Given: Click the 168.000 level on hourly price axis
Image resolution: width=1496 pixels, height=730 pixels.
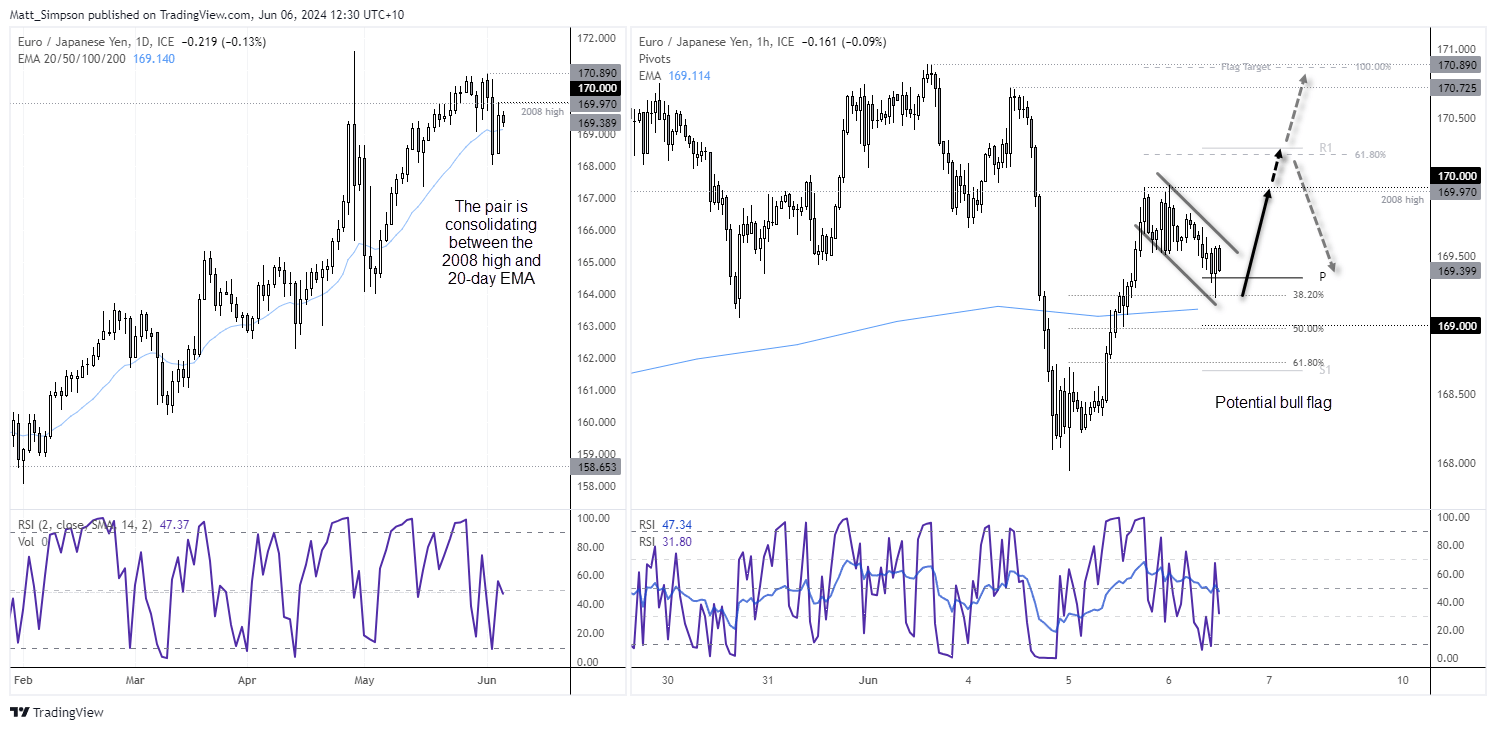Looking at the screenshot, I should [1457, 463].
